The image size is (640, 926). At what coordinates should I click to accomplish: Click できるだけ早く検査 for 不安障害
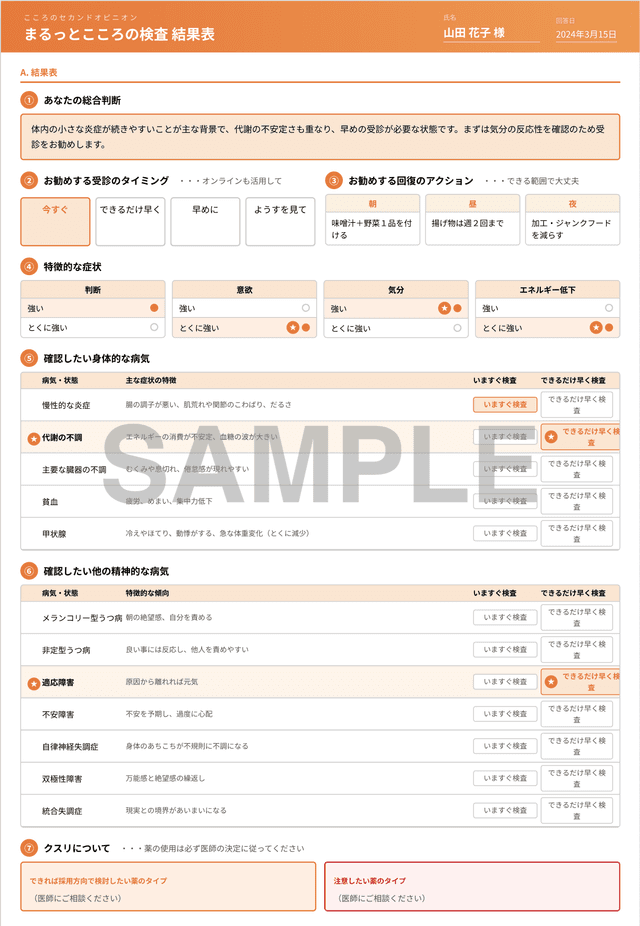coord(577,714)
